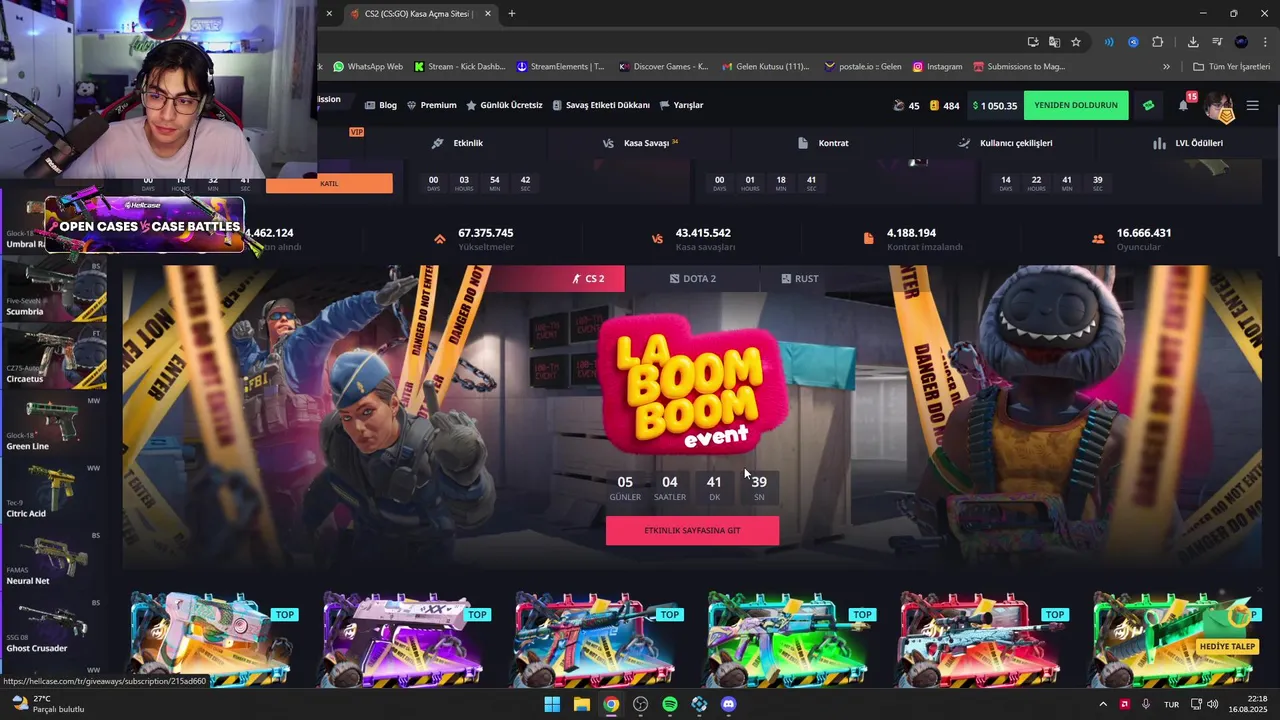This screenshot has width=1280, height=720.
Task: Click the blue sound-wave extension icon
Action: coord(1109,42)
